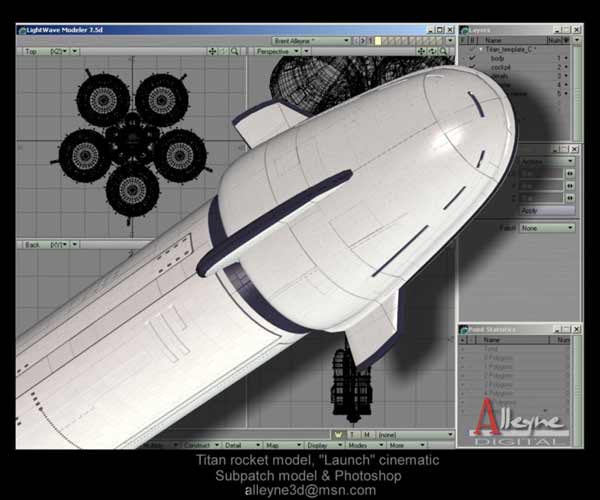Minimize the LightWave Modeler window
Image resolution: width=600 pixels, height=500 pixels.
pyautogui.click(x=431, y=30)
